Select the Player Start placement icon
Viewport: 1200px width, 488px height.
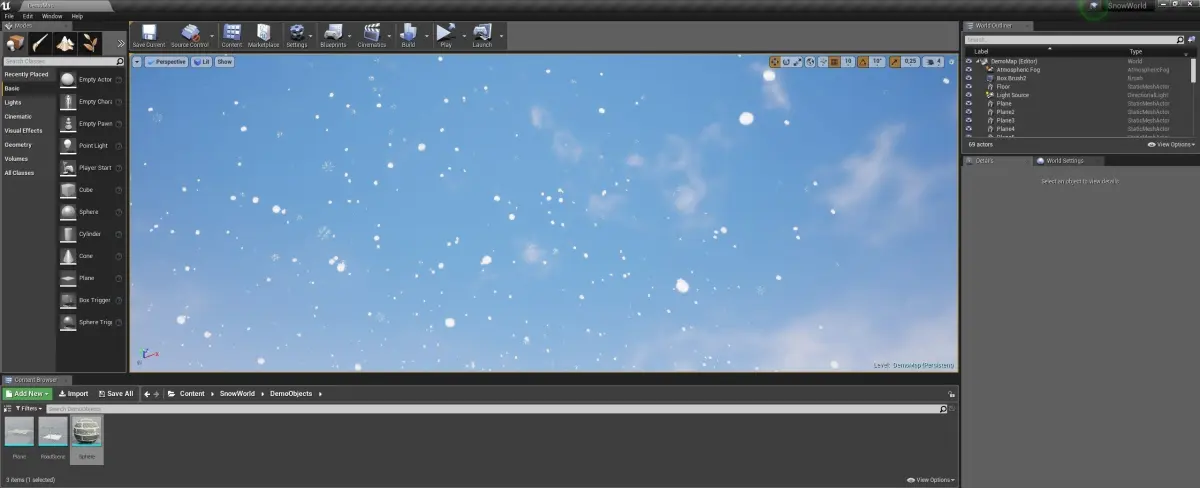(x=67, y=168)
